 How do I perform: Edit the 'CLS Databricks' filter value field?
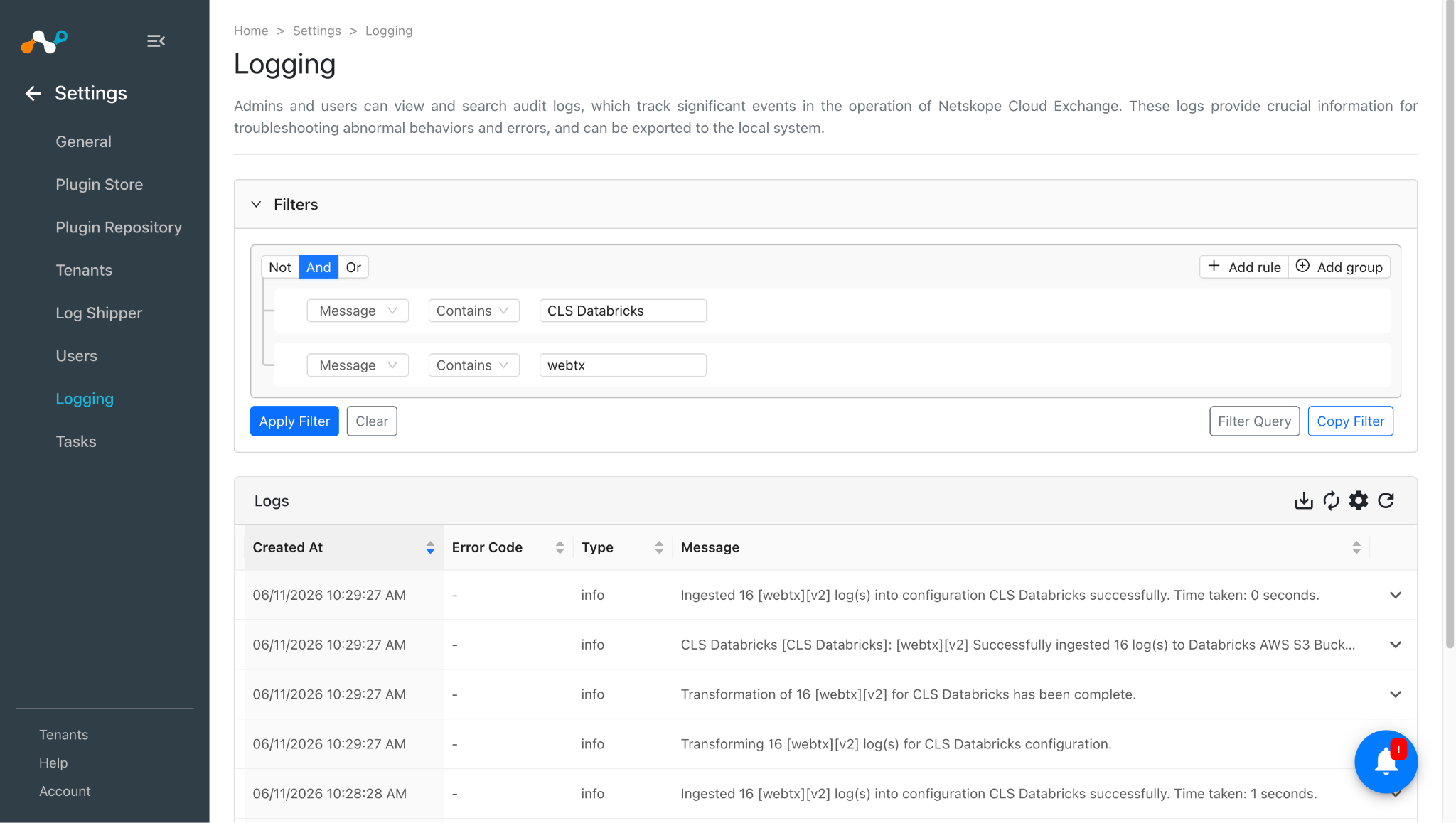623,311
